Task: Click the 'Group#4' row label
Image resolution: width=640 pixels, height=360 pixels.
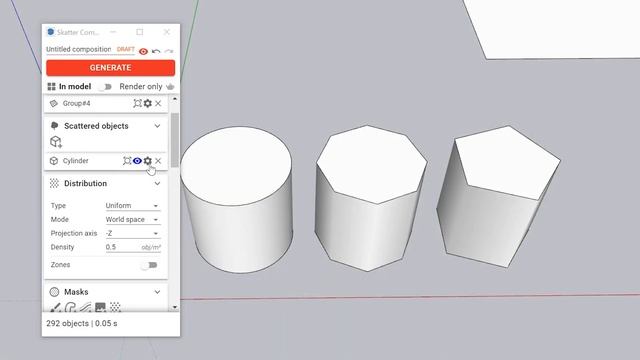Action: coord(76,104)
